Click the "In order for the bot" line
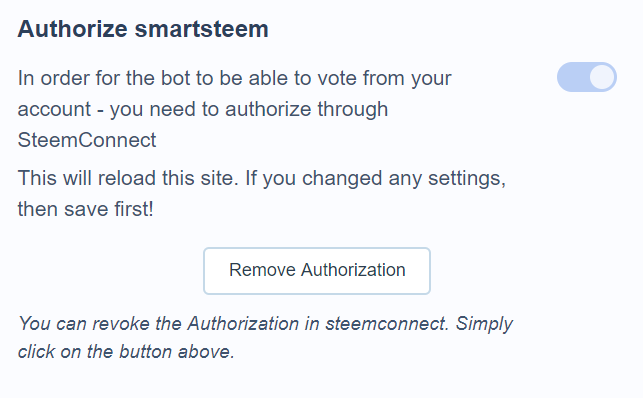This screenshot has width=643, height=398. coord(235,78)
